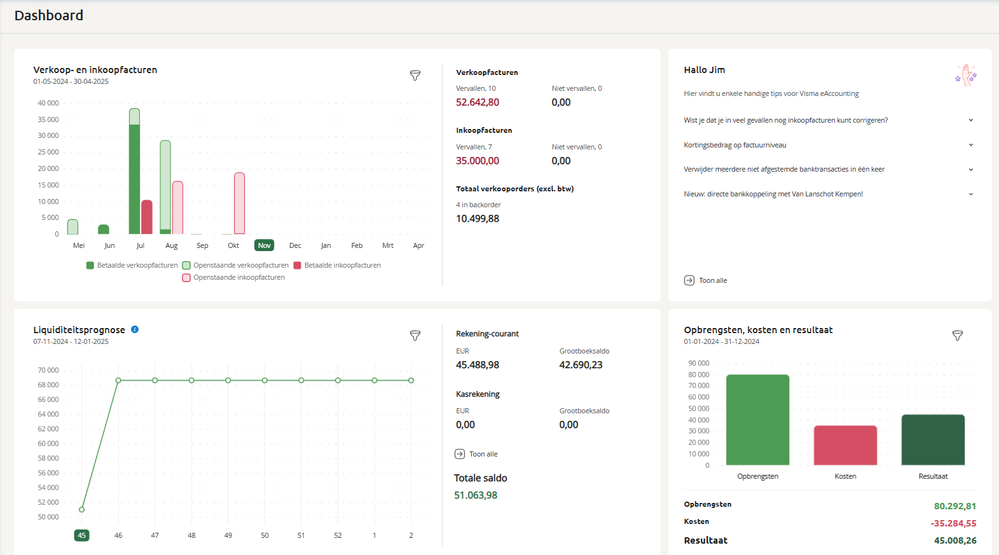Click the Jul paid sales invoices bar

pyautogui.click(x=134, y=180)
